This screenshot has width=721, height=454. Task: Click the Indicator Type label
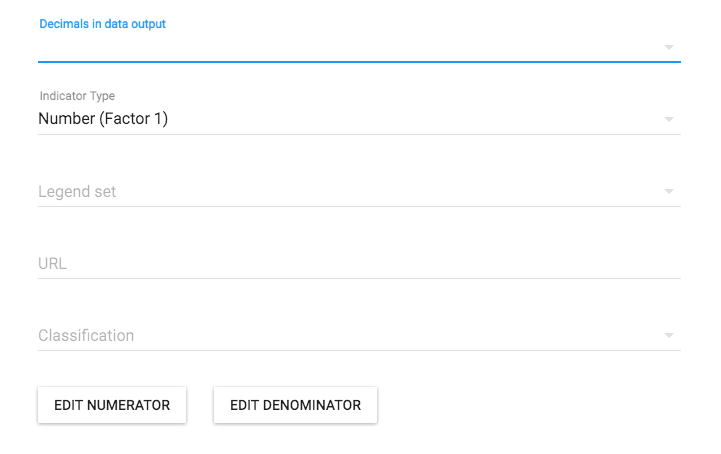pos(77,96)
